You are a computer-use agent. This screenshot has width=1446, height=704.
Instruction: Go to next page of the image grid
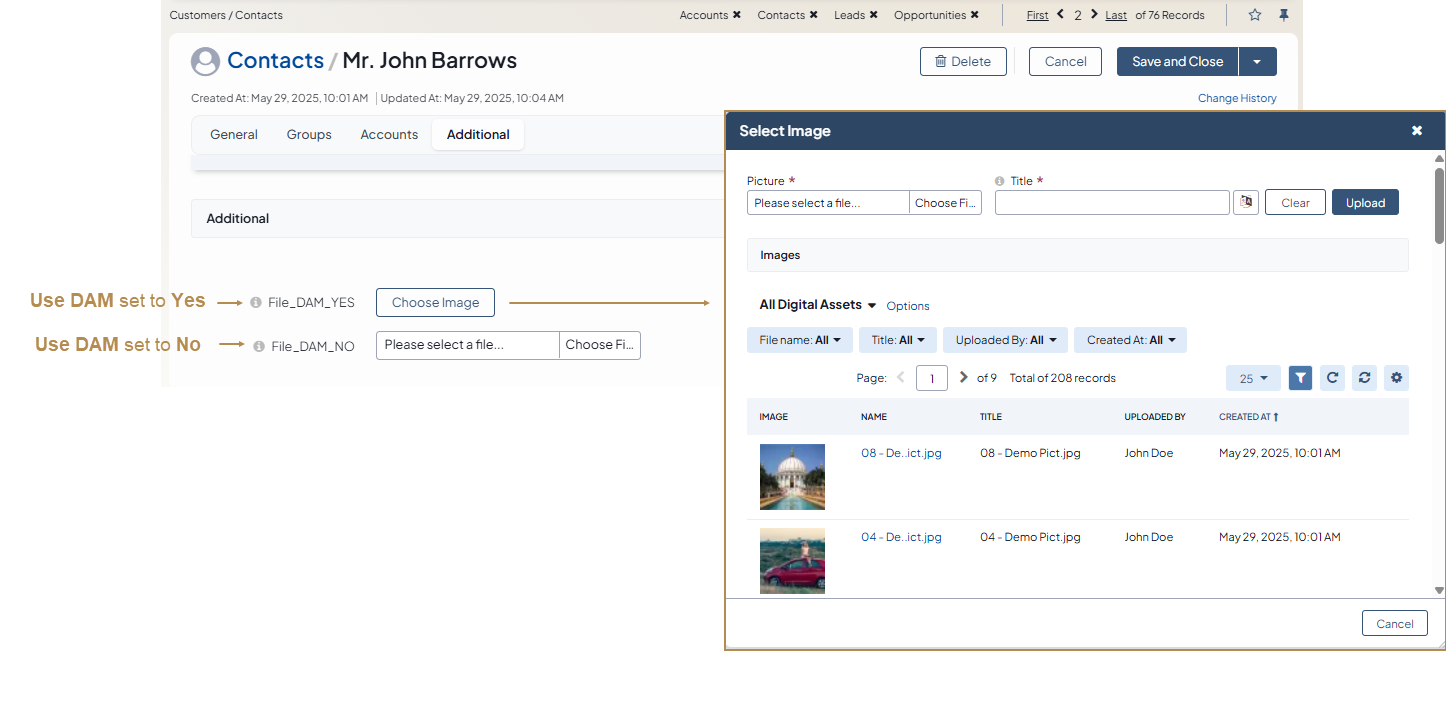click(963, 378)
